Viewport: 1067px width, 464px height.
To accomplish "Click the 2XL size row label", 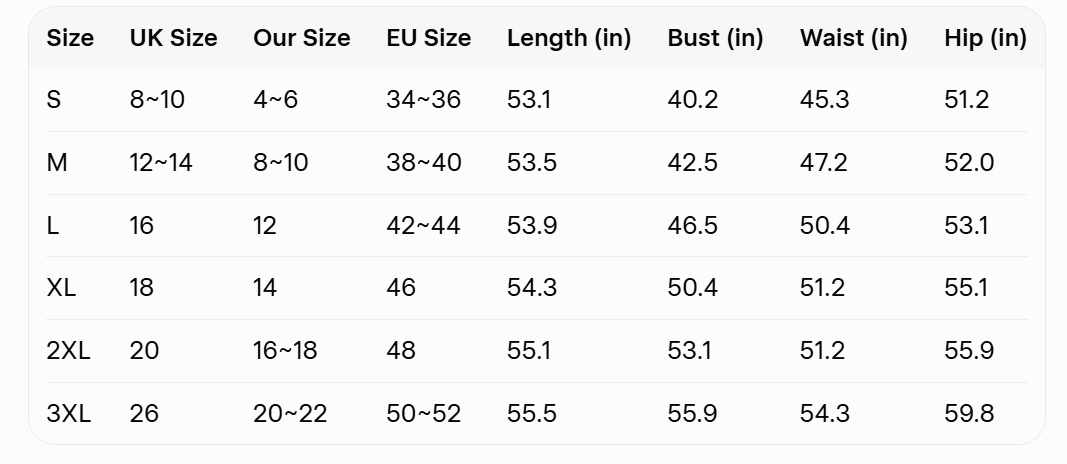I will click(68, 351).
